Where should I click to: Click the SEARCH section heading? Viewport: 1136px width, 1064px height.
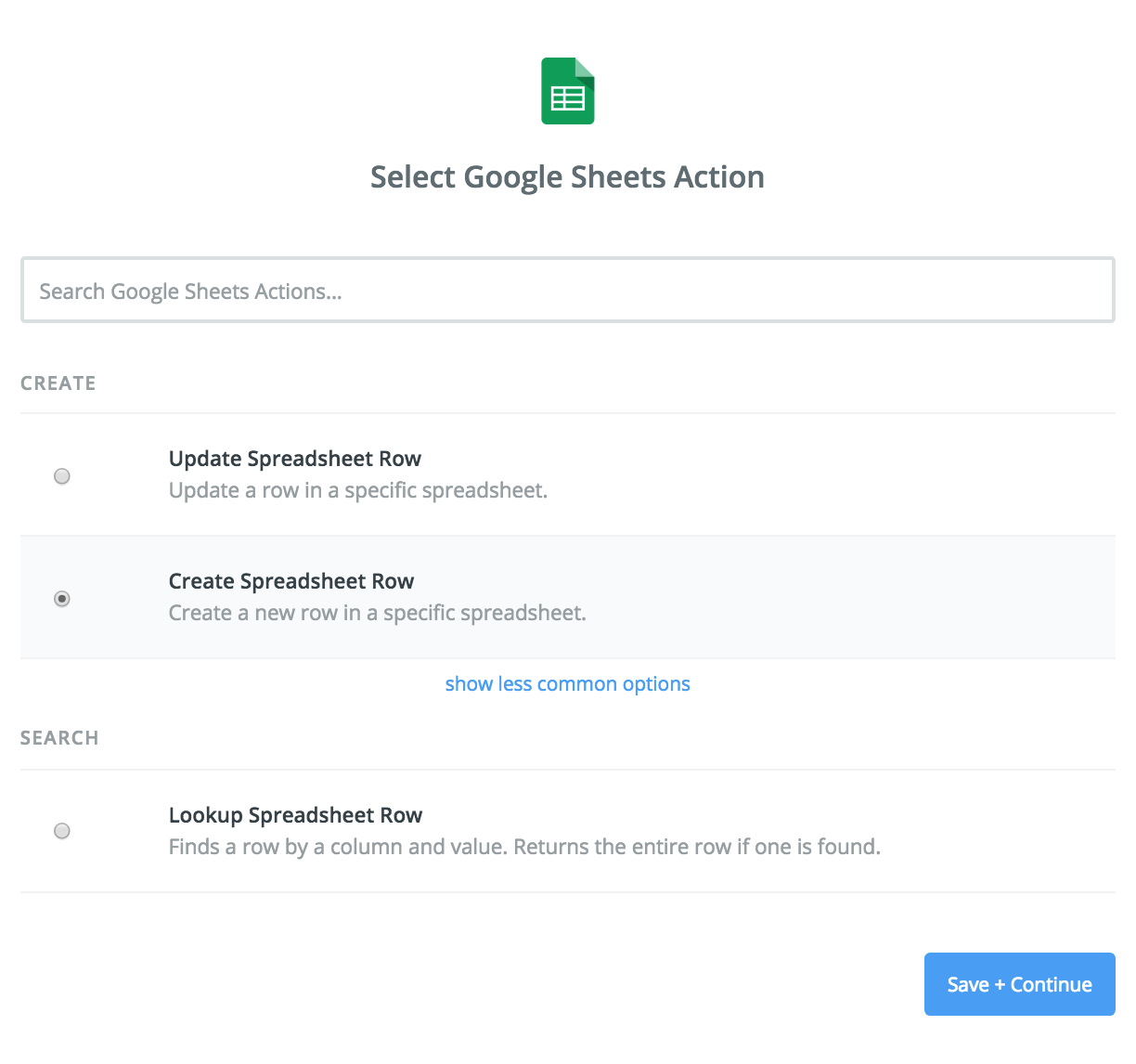[59, 738]
